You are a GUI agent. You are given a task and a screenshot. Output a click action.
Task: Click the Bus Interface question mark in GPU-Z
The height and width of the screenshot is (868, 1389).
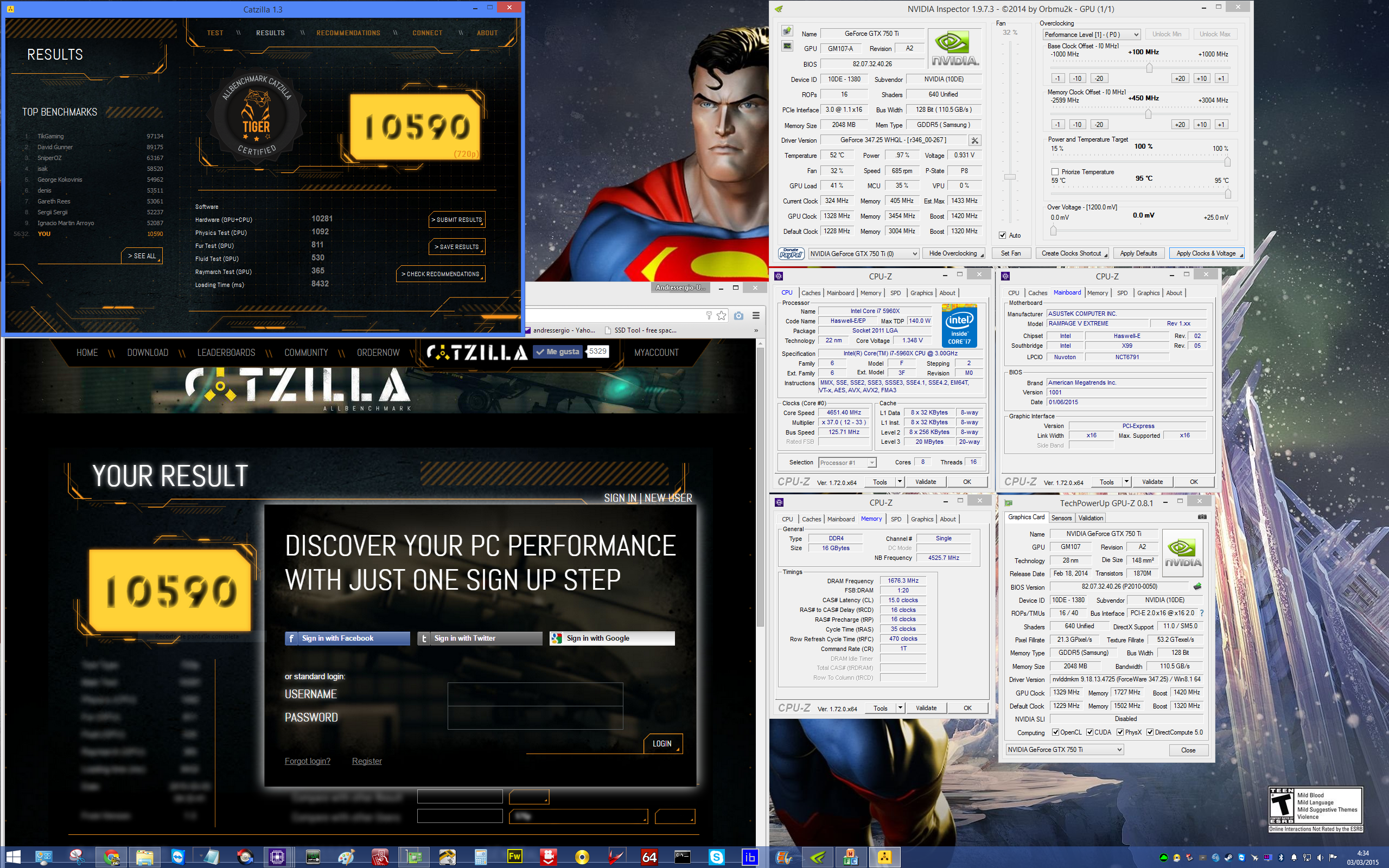pos(1201,612)
